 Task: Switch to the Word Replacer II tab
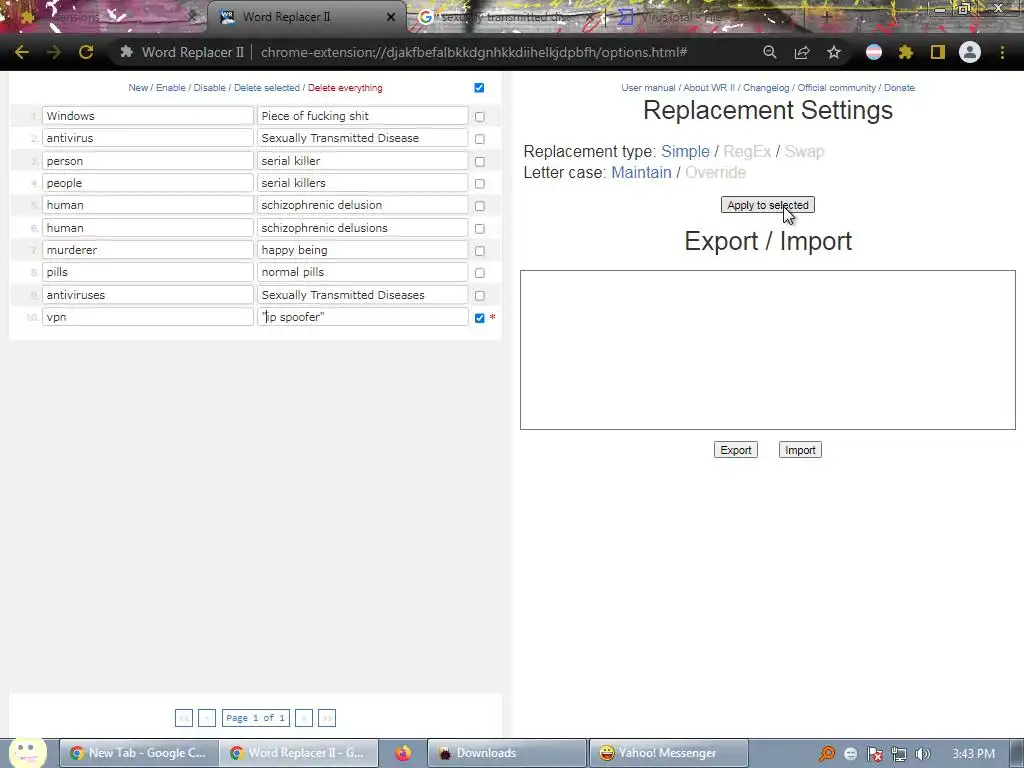coord(307,17)
